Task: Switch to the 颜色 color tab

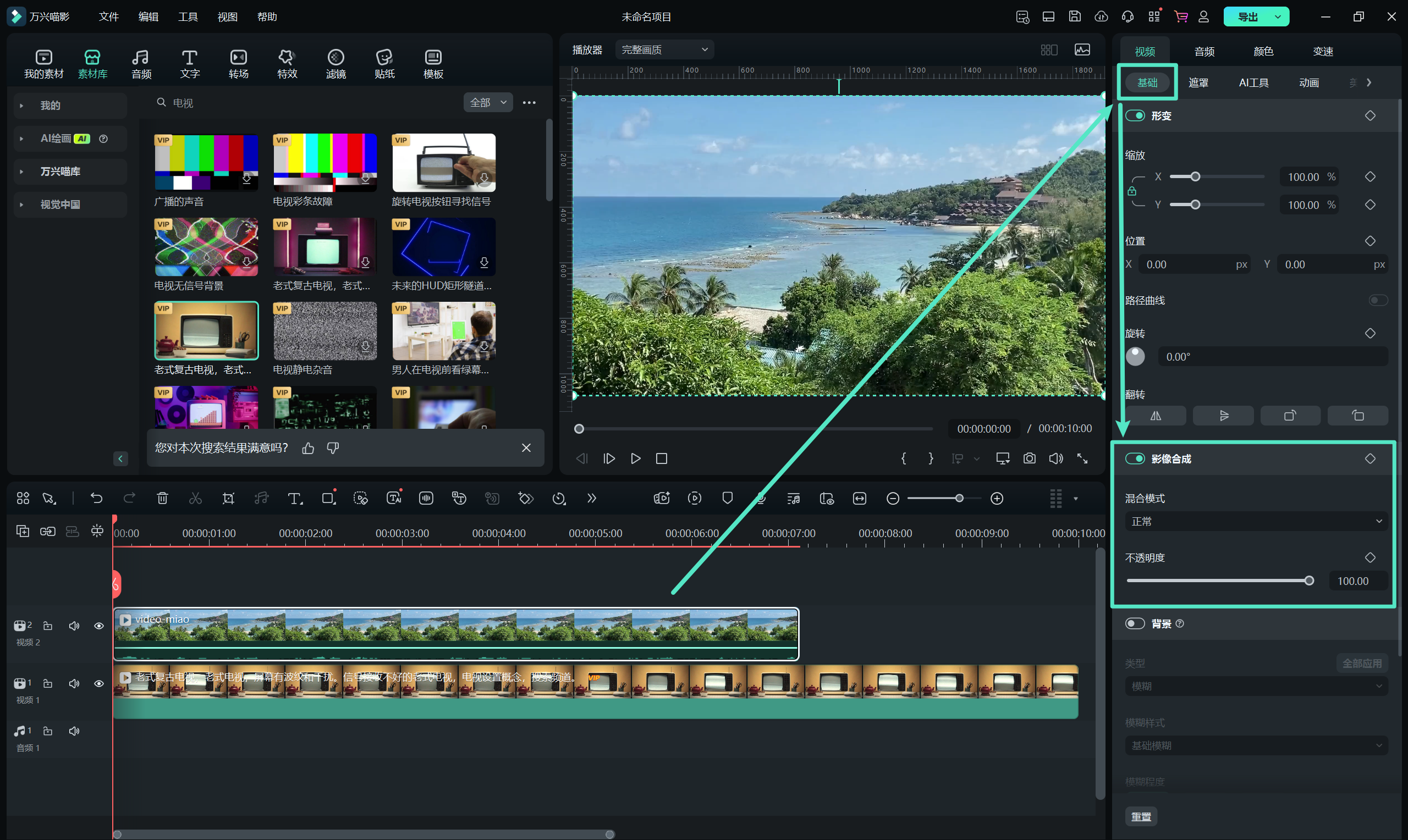Action: coord(1263,52)
